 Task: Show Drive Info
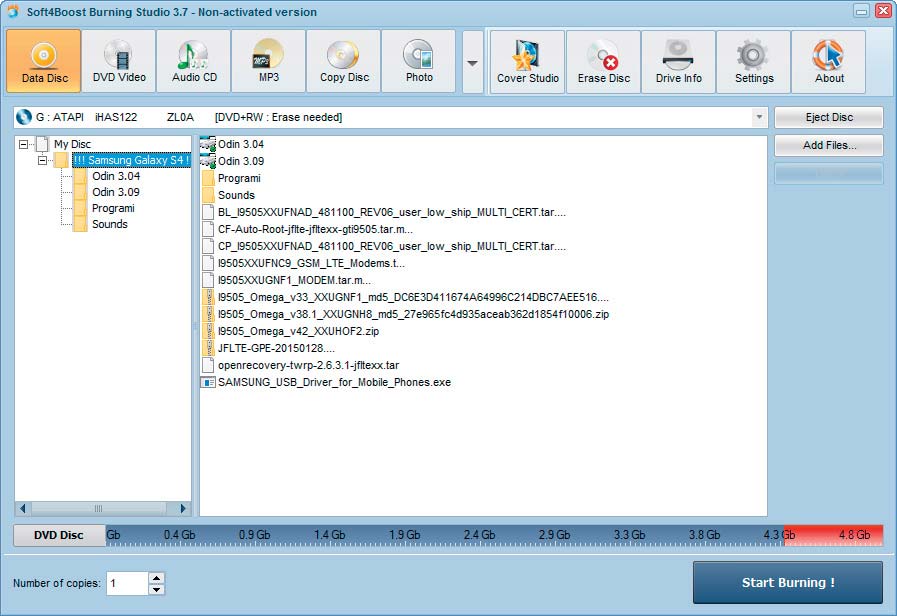[678, 62]
